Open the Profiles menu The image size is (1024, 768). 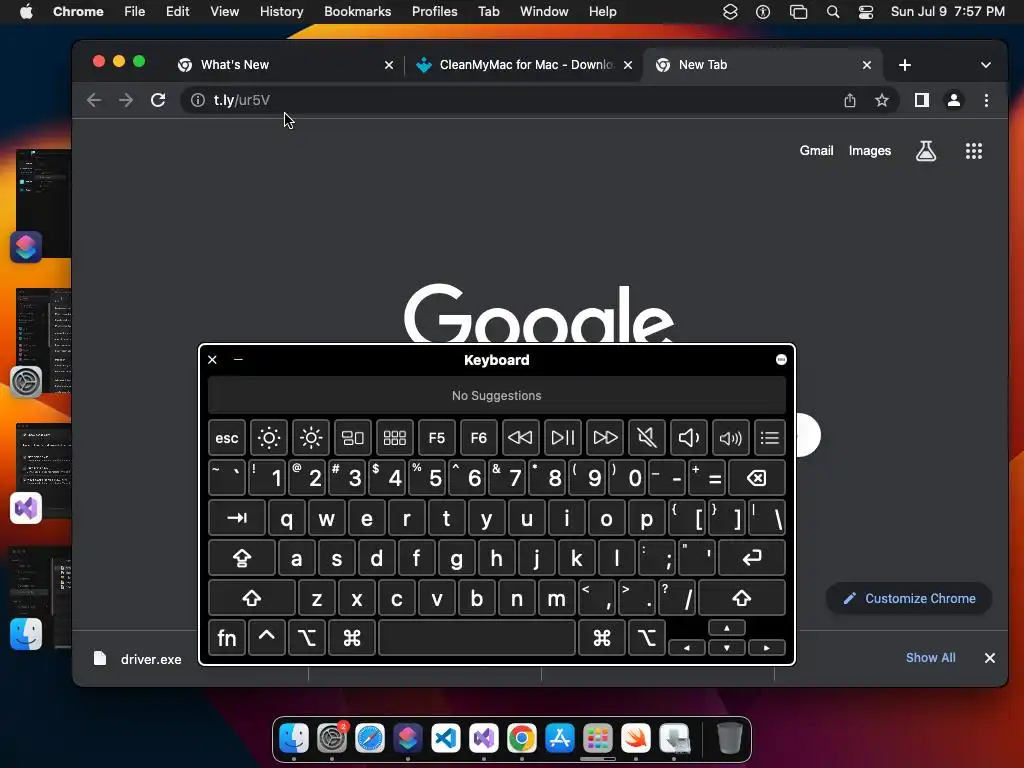434,11
